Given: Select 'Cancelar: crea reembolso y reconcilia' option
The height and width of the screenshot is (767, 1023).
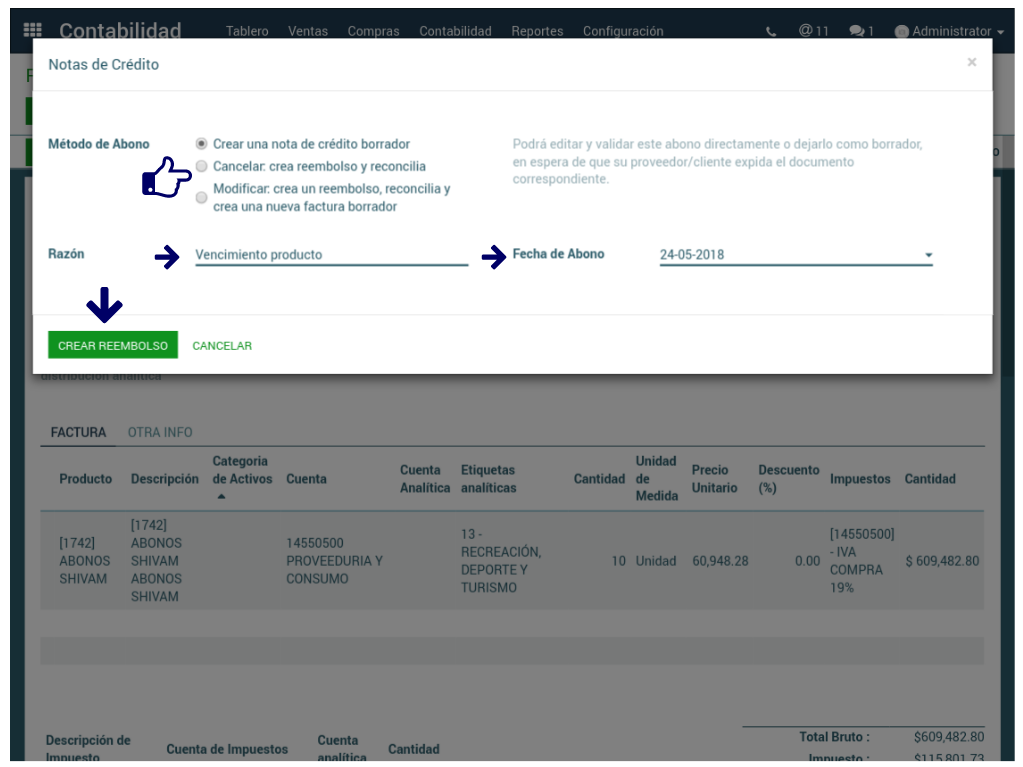Looking at the screenshot, I should click(x=202, y=166).
